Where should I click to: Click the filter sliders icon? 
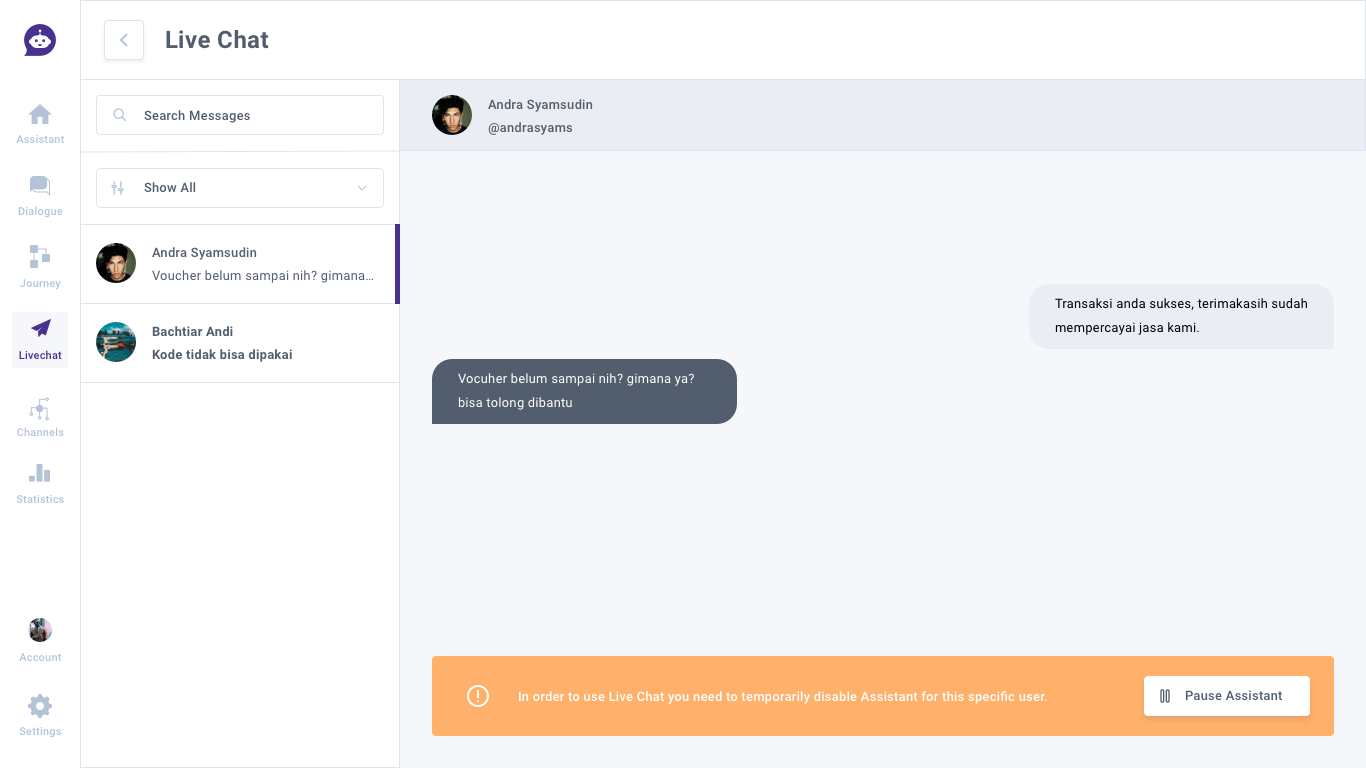pyautogui.click(x=118, y=188)
